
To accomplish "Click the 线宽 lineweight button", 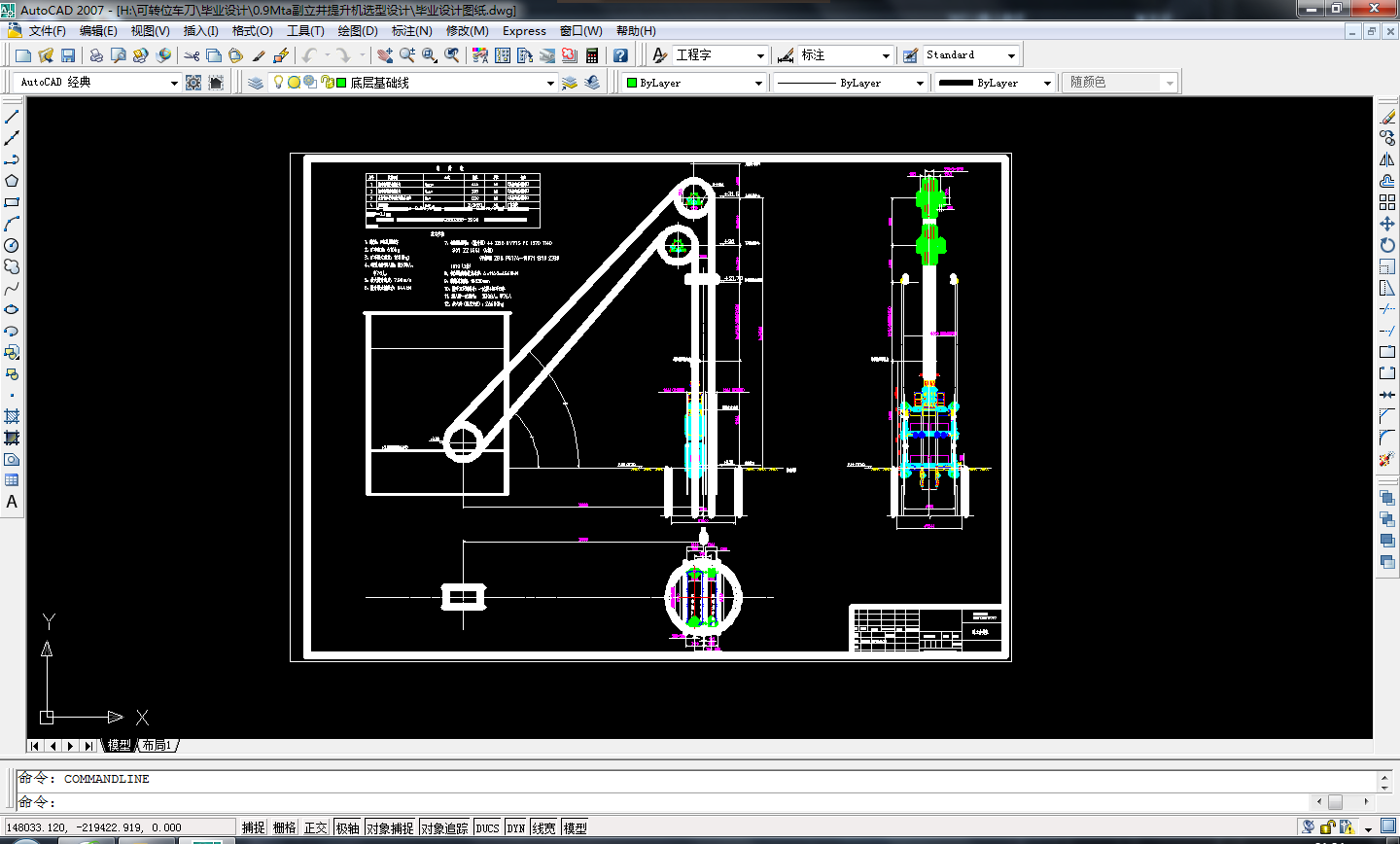I will point(543,827).
